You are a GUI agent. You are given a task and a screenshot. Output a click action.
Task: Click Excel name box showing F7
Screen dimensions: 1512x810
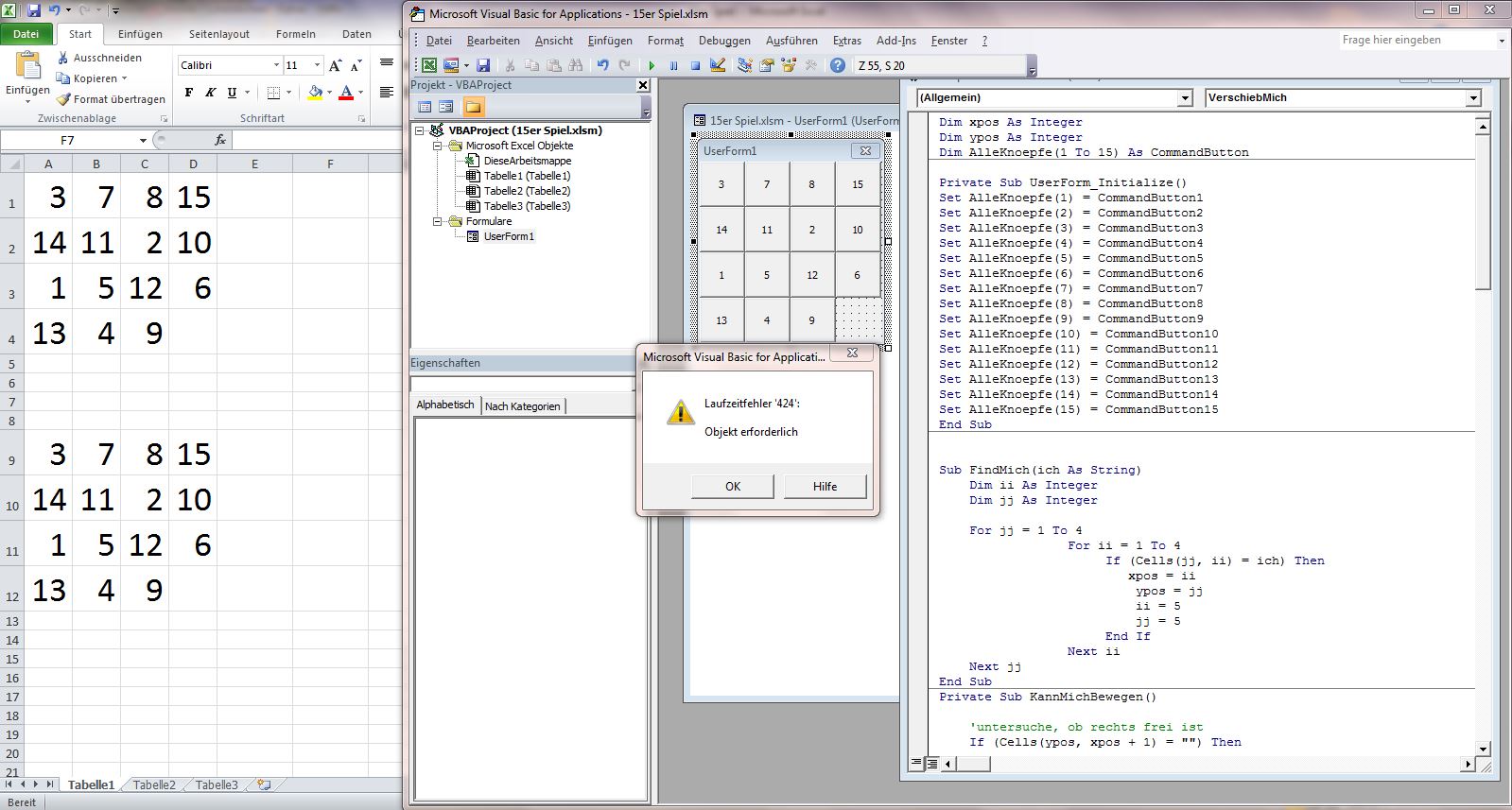[76, 140]
